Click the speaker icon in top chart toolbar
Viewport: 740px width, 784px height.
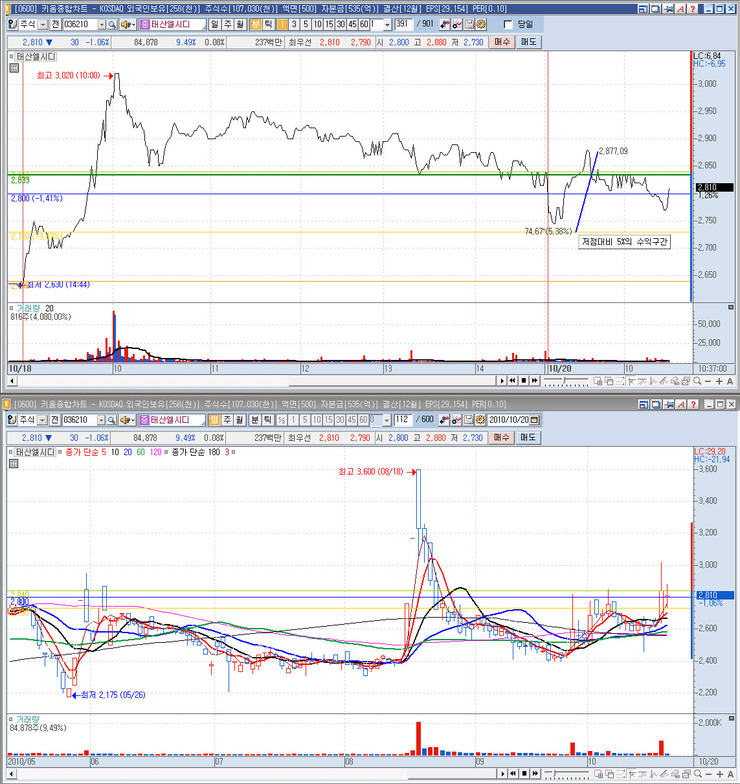click(125, 24)
